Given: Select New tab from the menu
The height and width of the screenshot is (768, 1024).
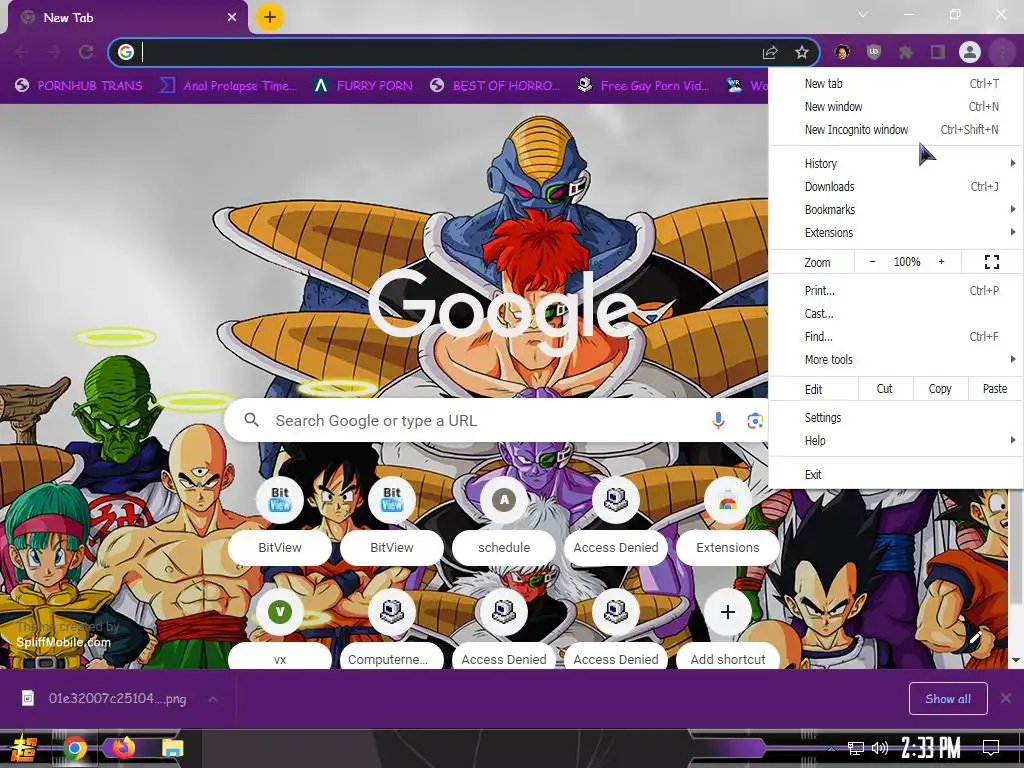Looking at the screenshot, I should [896, 84].
